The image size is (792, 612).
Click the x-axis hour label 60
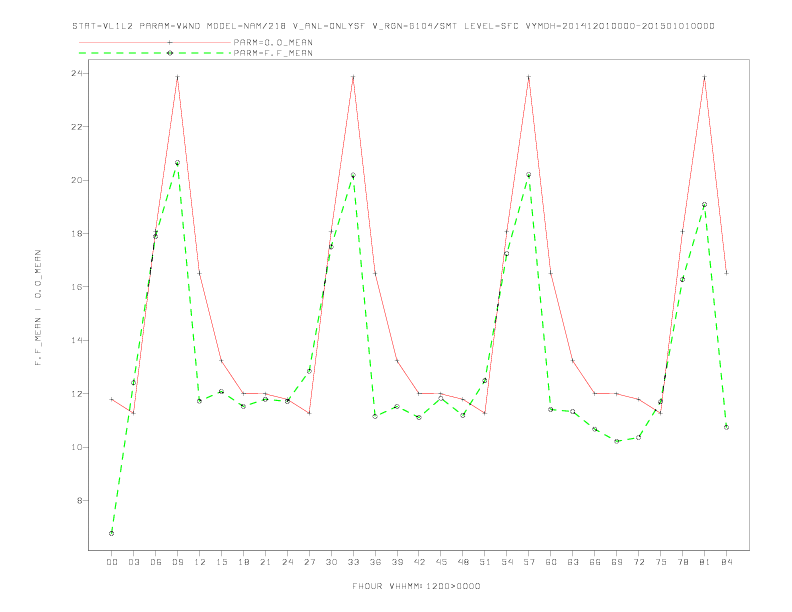(551, 562)
